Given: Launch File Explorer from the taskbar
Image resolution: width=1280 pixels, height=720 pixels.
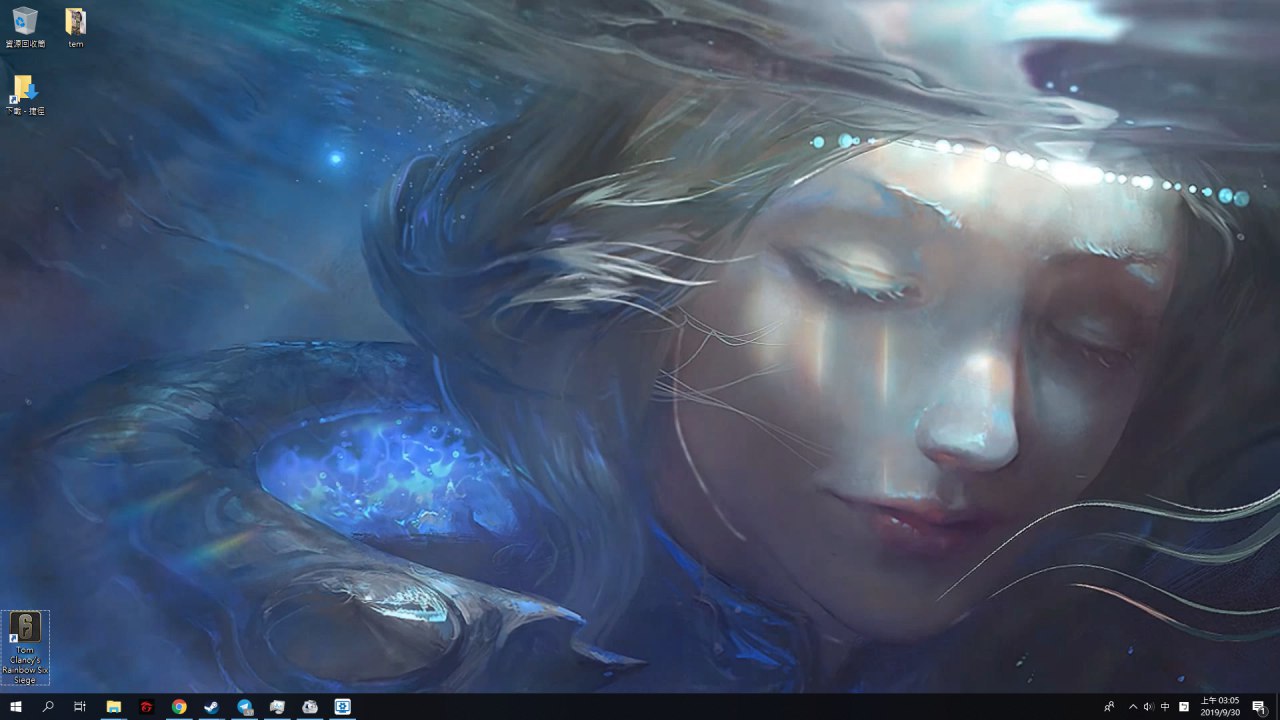Looking at the screenshot, I should point(114,707).
